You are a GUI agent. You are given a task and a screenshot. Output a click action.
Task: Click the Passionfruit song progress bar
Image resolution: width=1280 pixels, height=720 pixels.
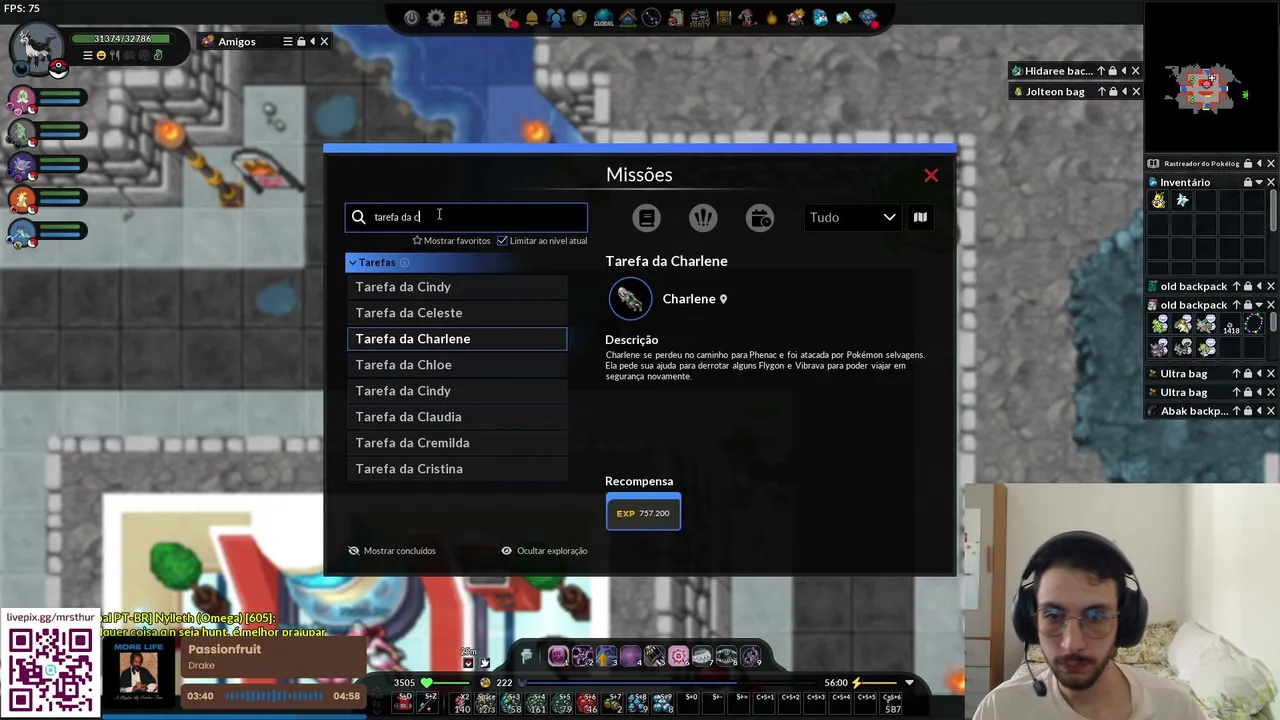click(276, 696)
